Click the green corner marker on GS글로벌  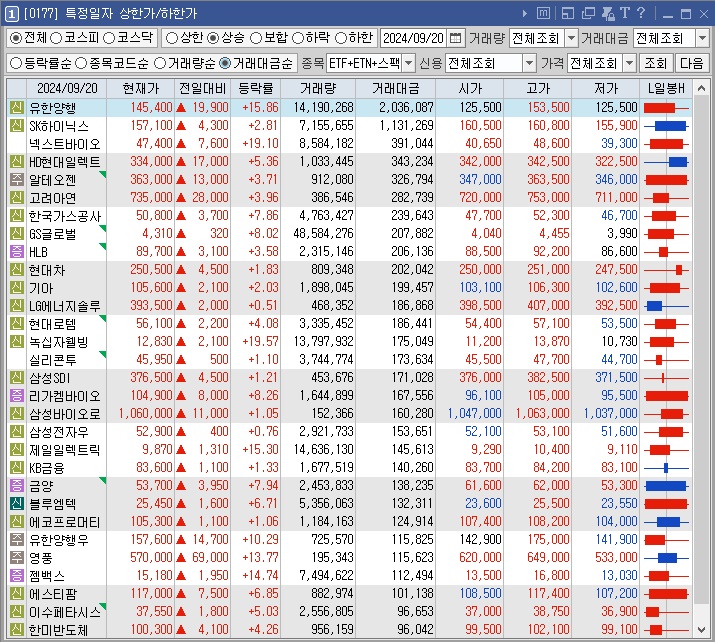[x=103, y=228]
